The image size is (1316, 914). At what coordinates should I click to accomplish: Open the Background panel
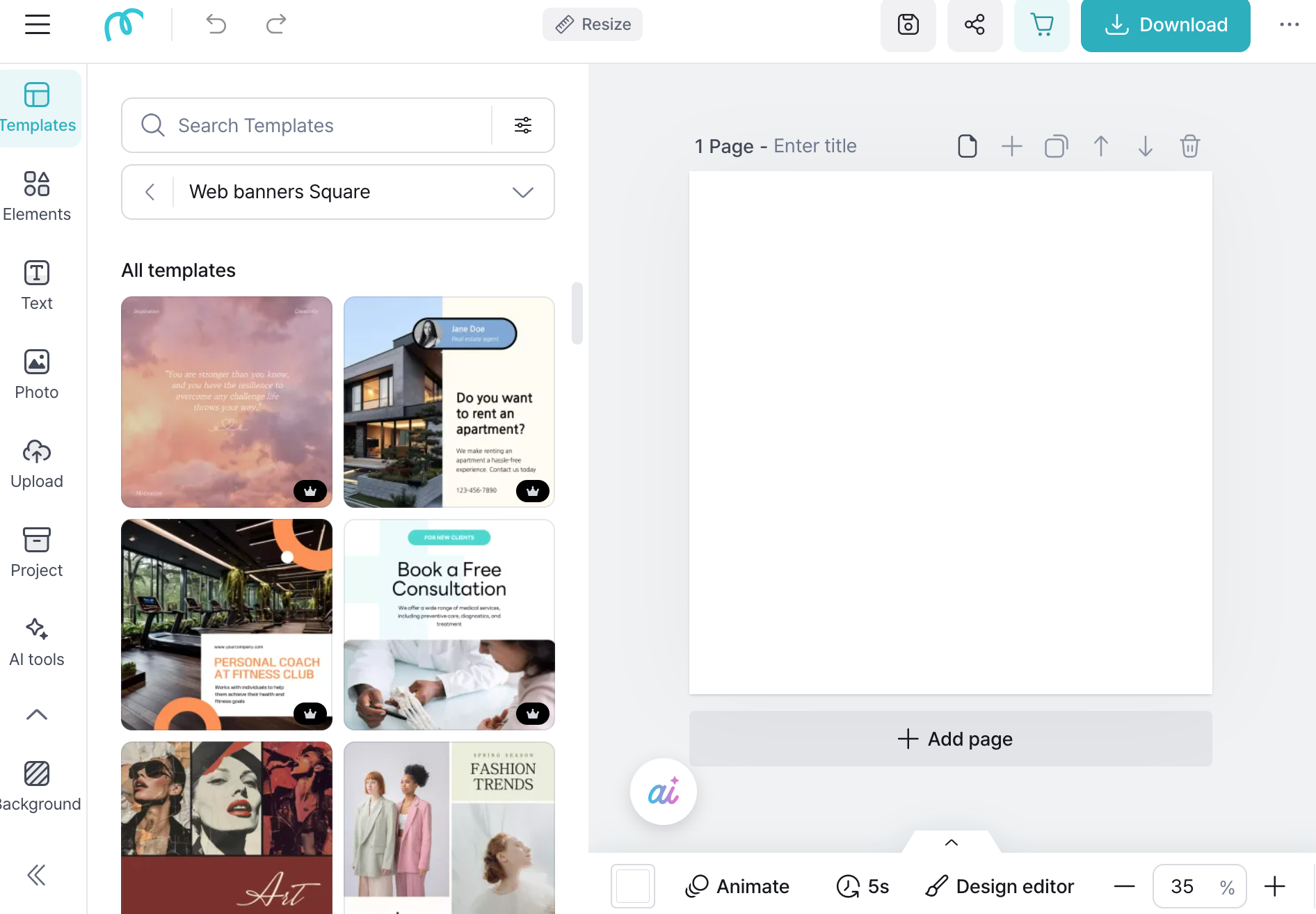pyautogui.click(x=37, y=787)
